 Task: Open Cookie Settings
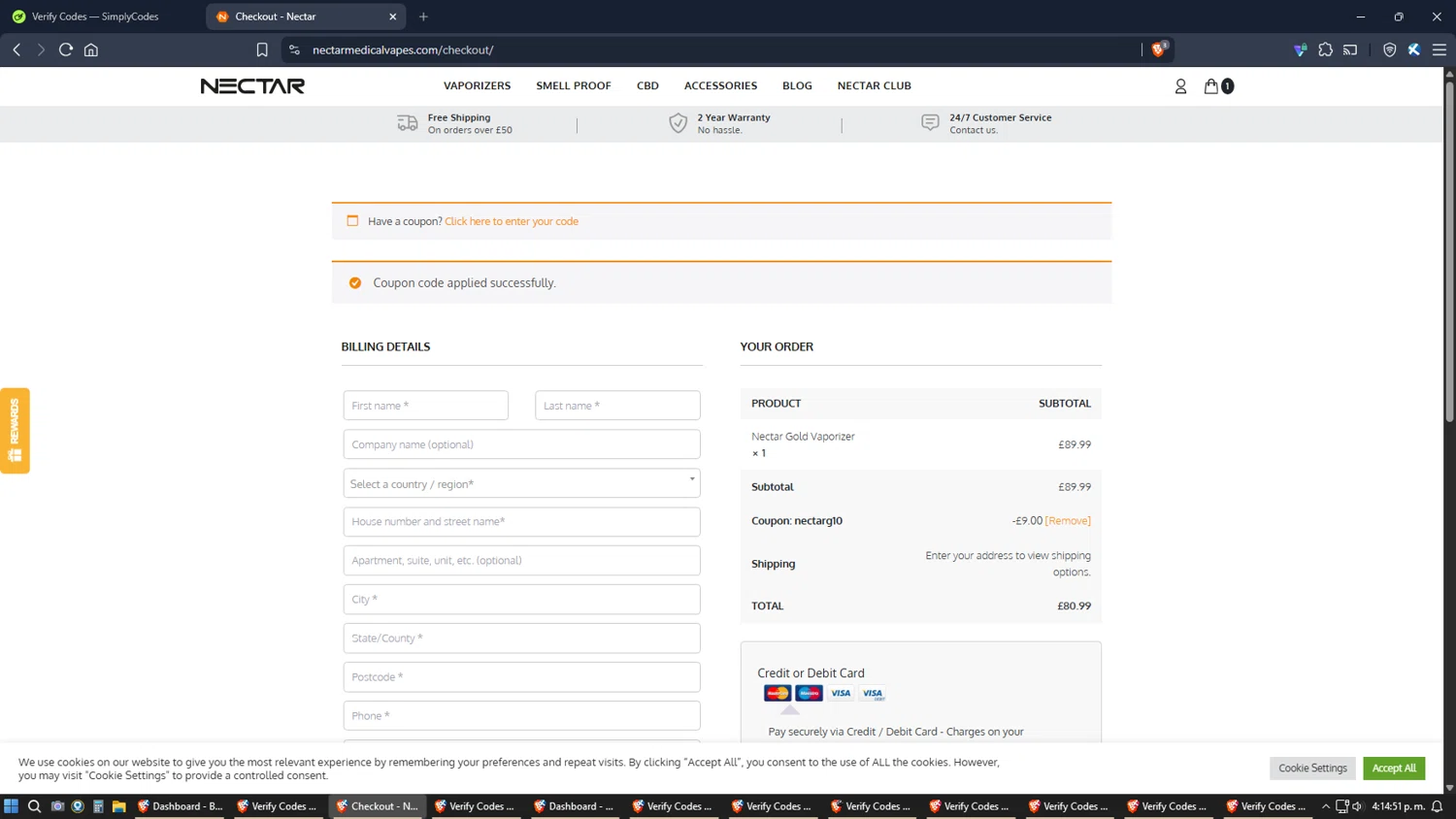(x=1312, y=769)
